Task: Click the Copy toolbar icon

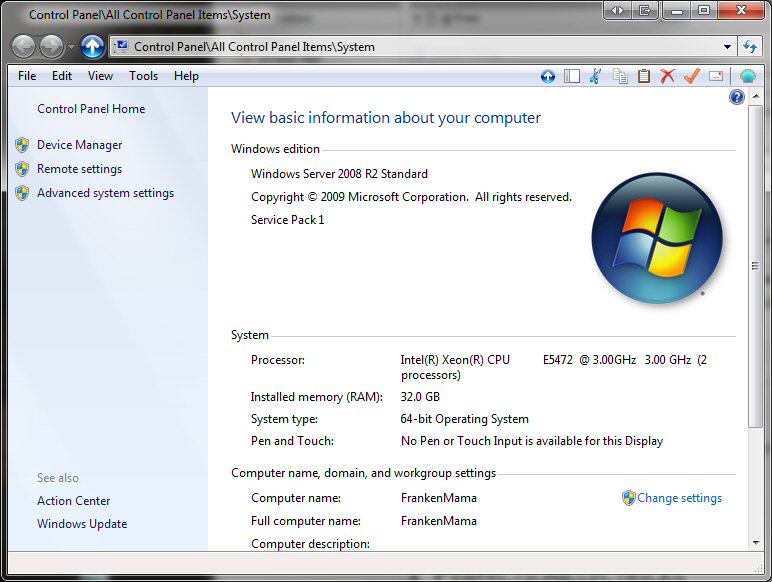Action: (620, 76)
